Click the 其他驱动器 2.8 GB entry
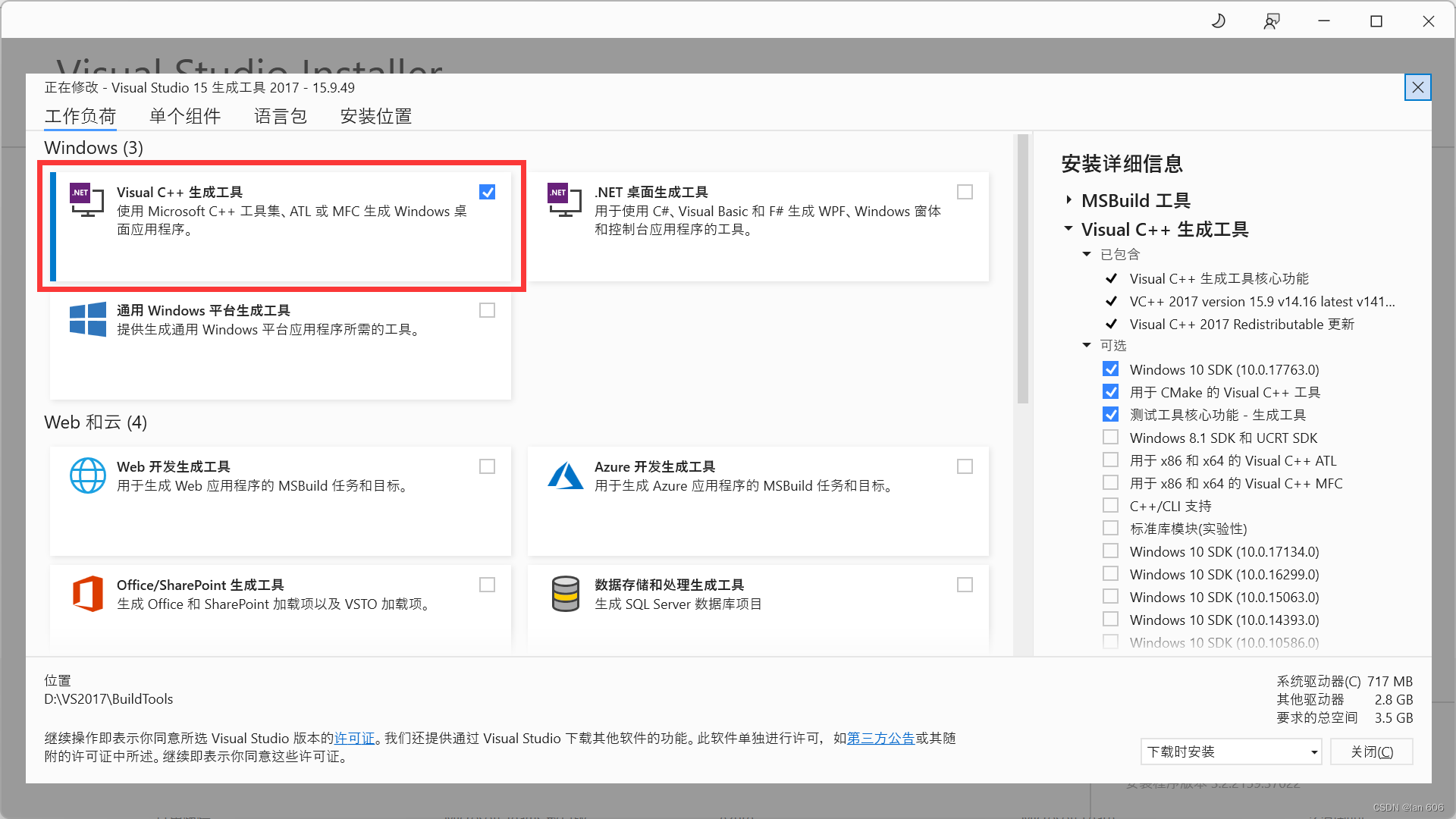Viewport: 1456px width, 819px height. [1345, 699]
